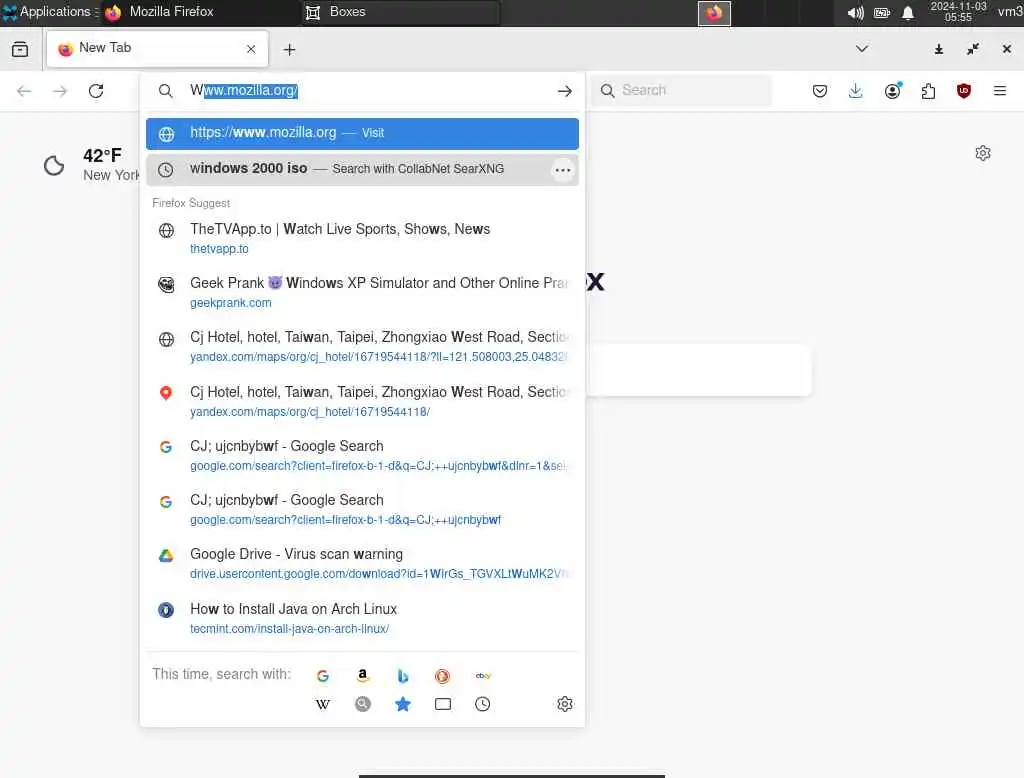Search open Tabs using the tab icon
Screen dimensions: 1024x778
click(x=443, y=704)
